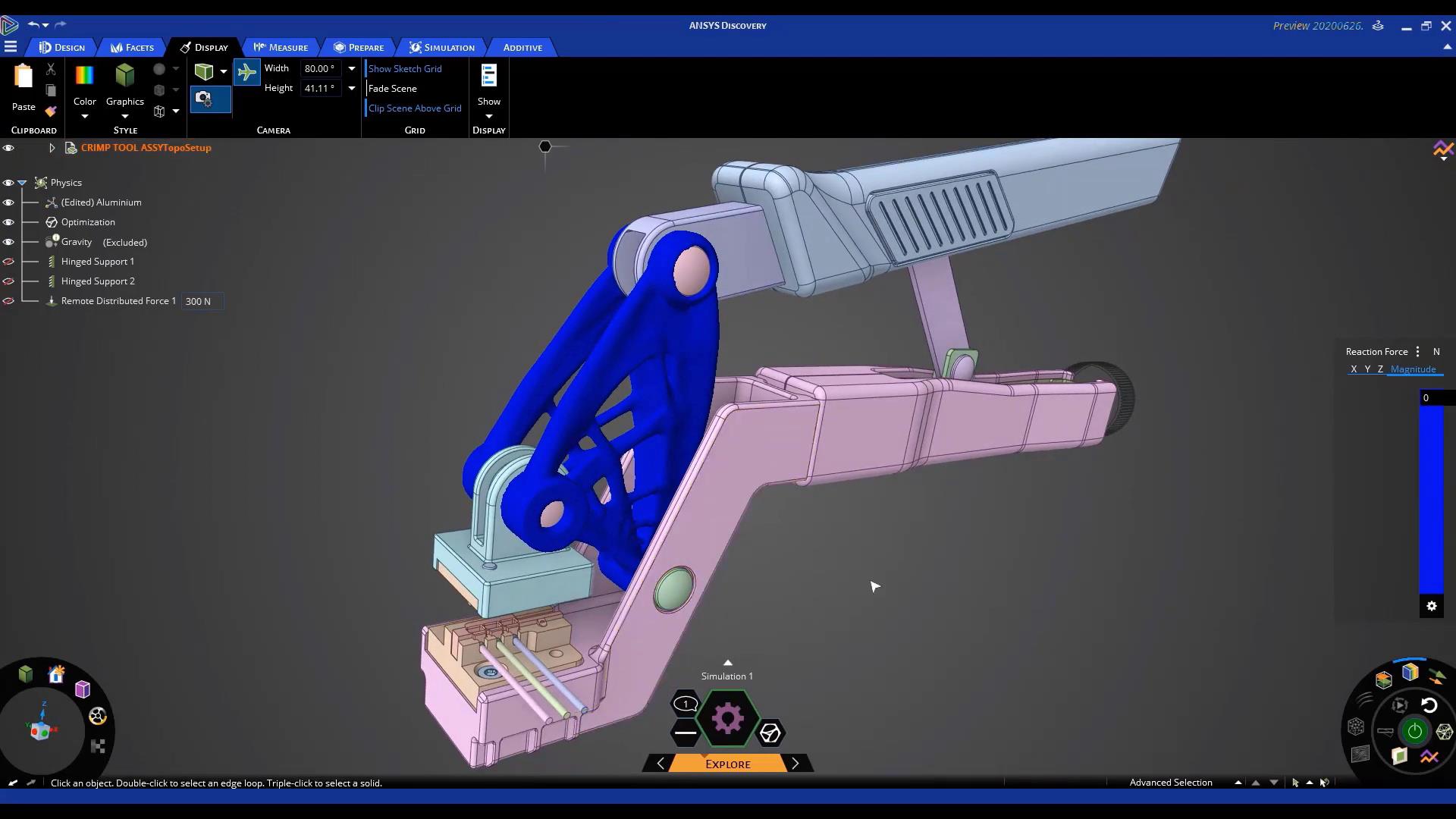Select the airplane fly-through camera icon

click(246, 72)
